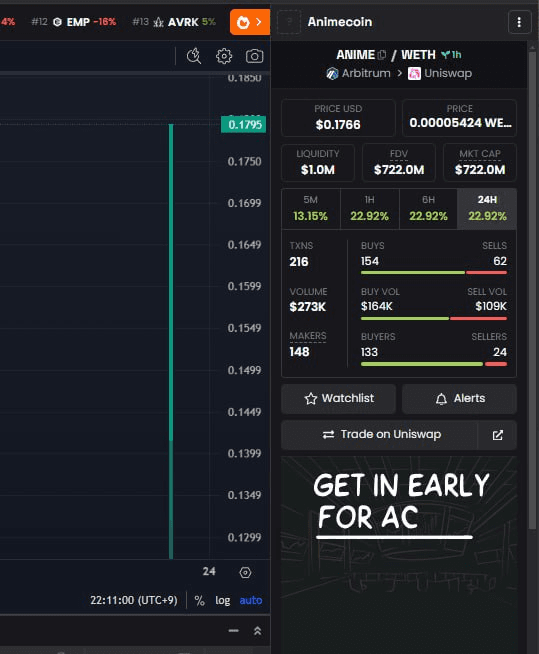The width and height of the screenshot is (539, 654).
Task: Select trending token #12 EMP
Action: [x=74, y=22]
